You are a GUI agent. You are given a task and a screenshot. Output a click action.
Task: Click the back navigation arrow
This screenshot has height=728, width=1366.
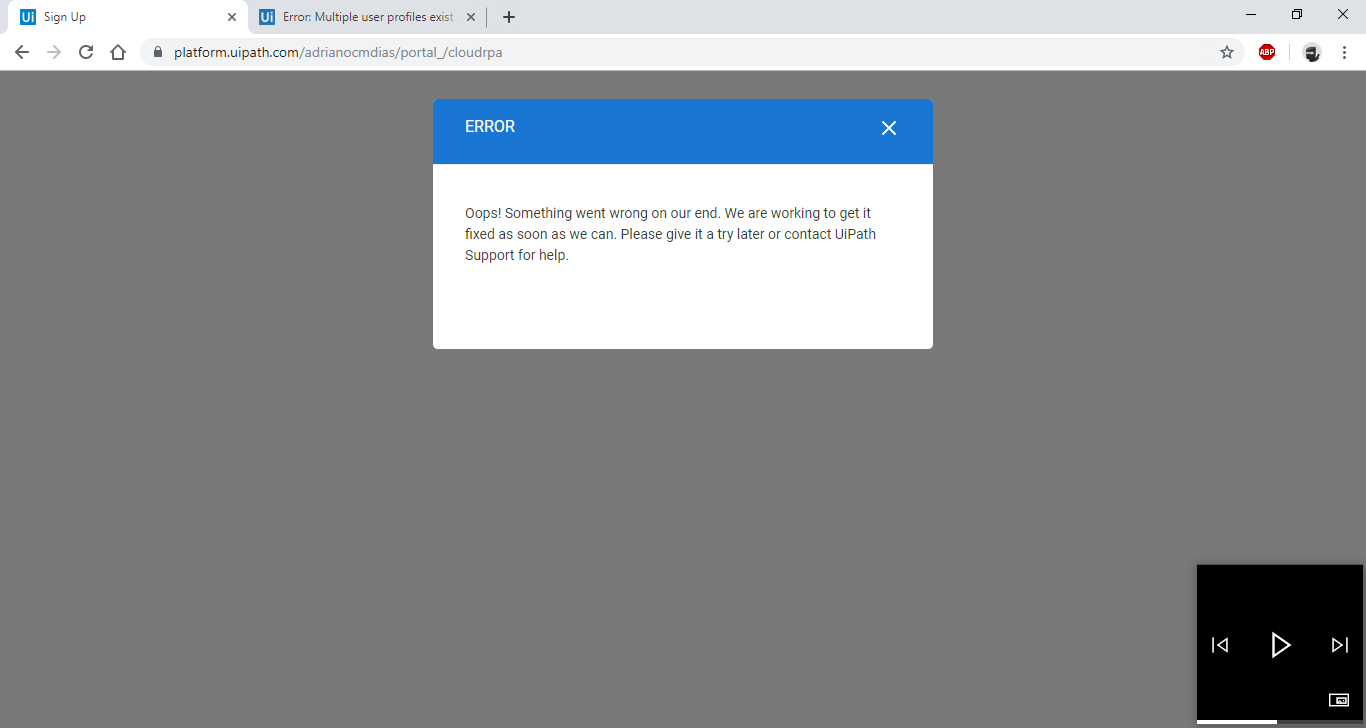click(21, 52)
